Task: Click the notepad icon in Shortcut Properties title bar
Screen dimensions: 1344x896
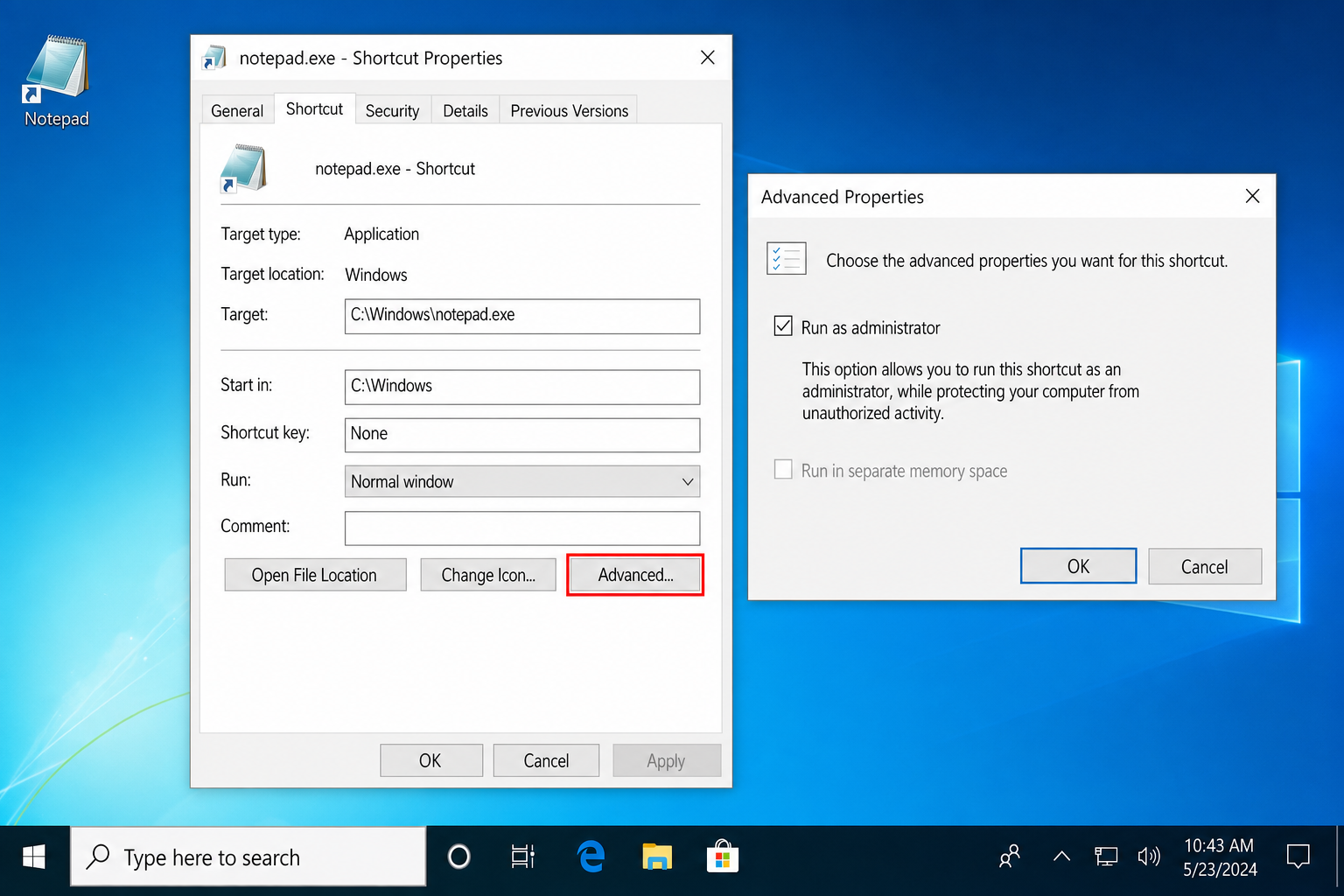Action: (x=214, y=58)
